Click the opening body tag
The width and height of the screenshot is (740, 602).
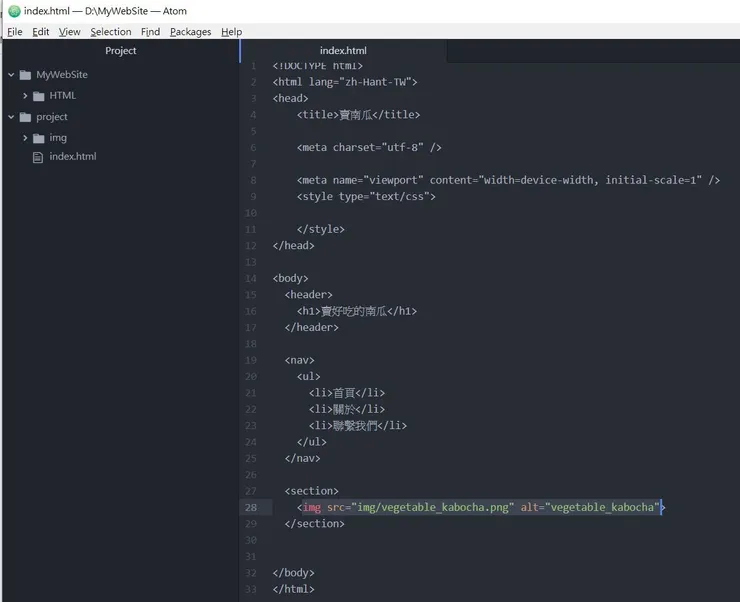point(290,278)
